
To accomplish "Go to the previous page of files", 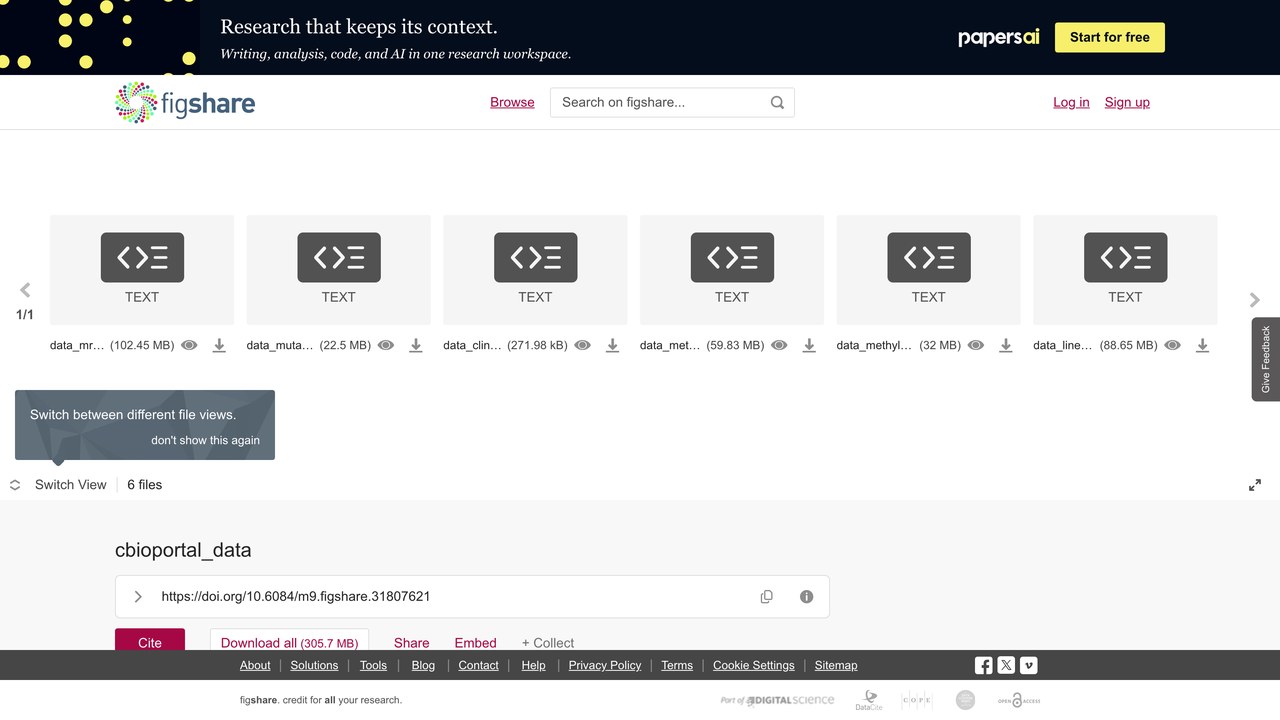I will [x=25, y=290].
